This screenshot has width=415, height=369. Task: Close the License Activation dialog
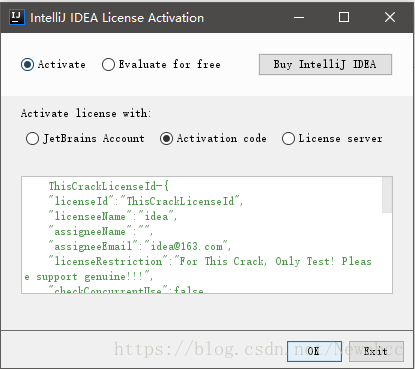[x=390, y=17]
